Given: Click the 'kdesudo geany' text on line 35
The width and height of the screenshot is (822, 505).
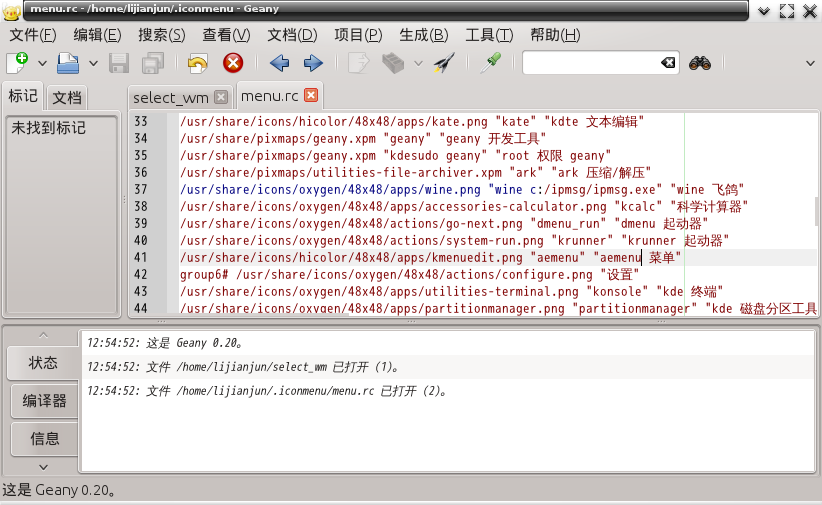Looking at the screenshot, I should [x=435, y=156].
